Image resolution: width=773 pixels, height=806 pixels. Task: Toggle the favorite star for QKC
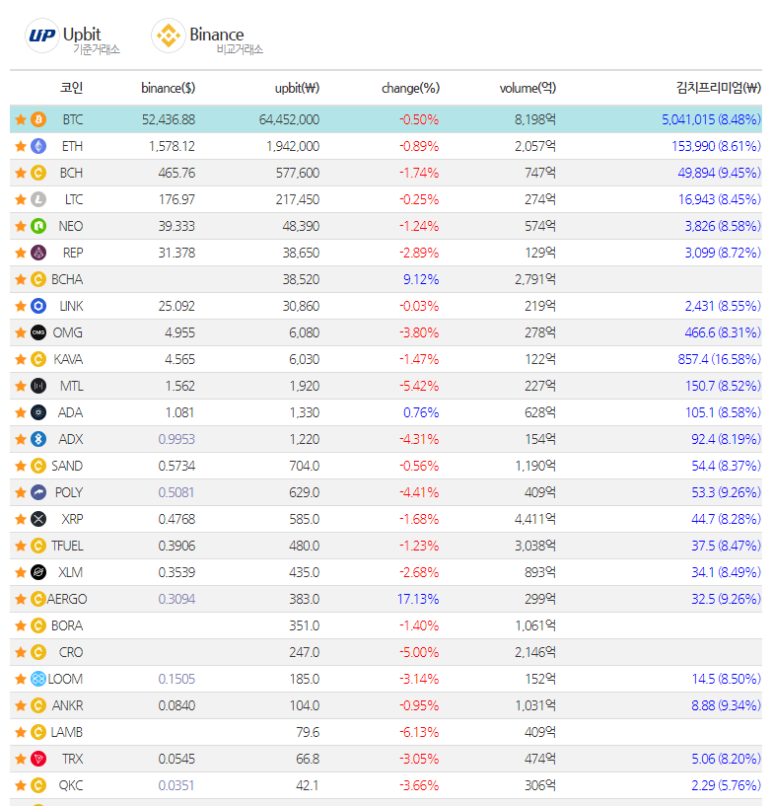point(21,785)
